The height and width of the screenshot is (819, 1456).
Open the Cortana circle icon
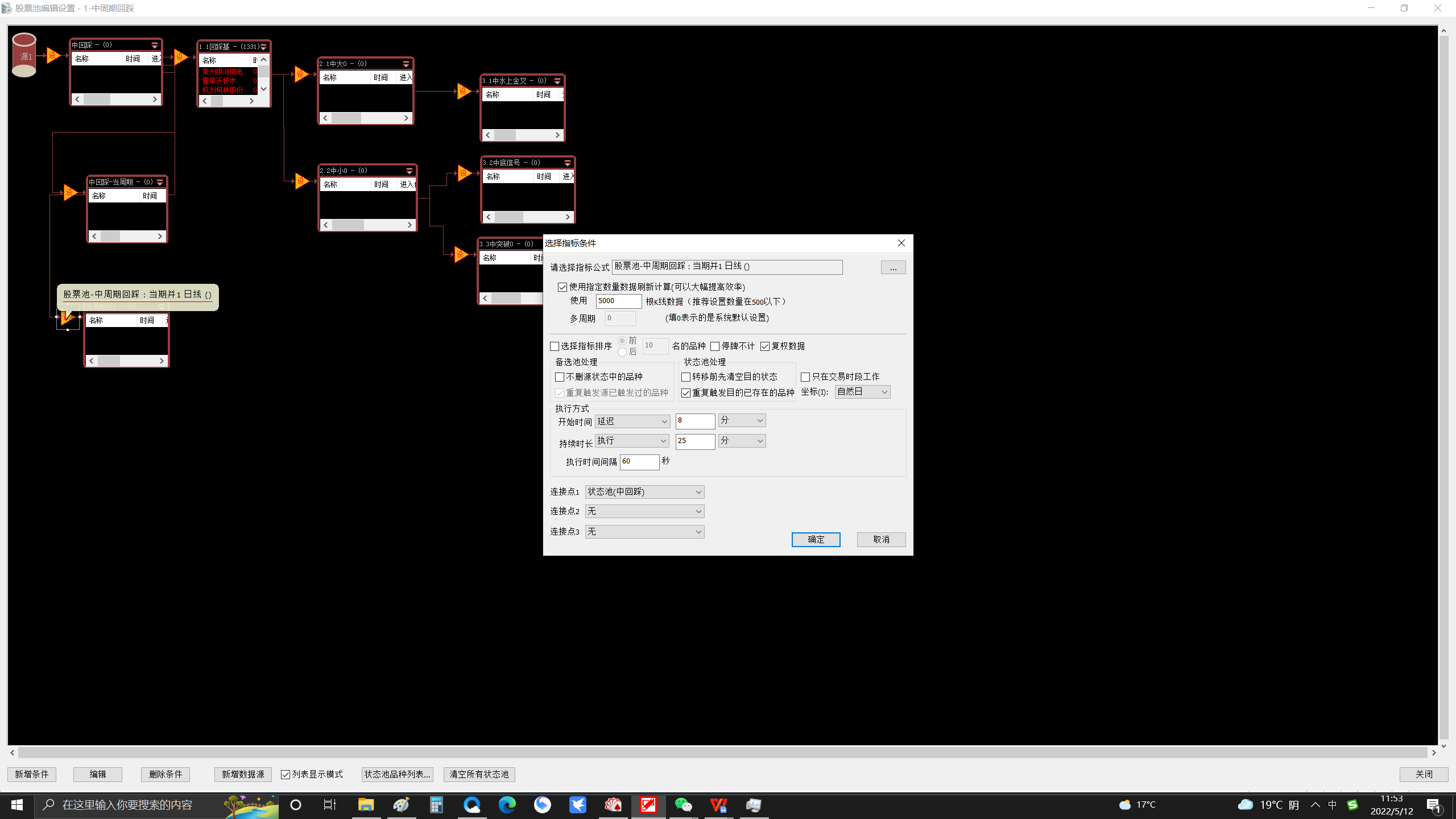pyautogui.click(x=296, y=805)
